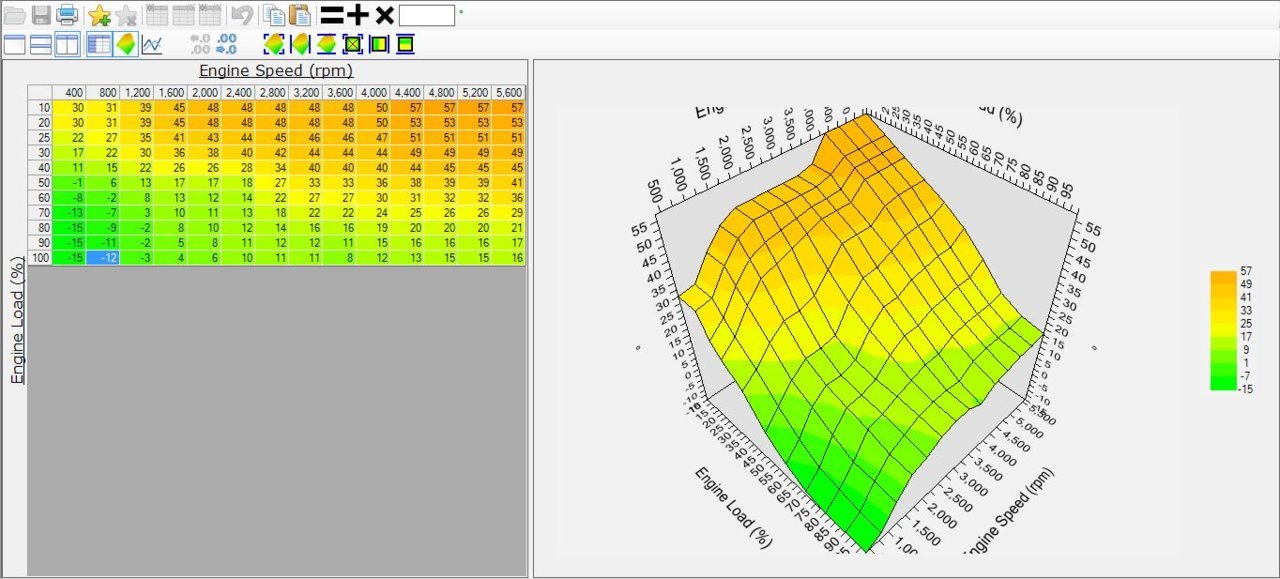Click the 34 cell in load 40 row
This screenshot has height=579, width=1280.
click(272, 167)
